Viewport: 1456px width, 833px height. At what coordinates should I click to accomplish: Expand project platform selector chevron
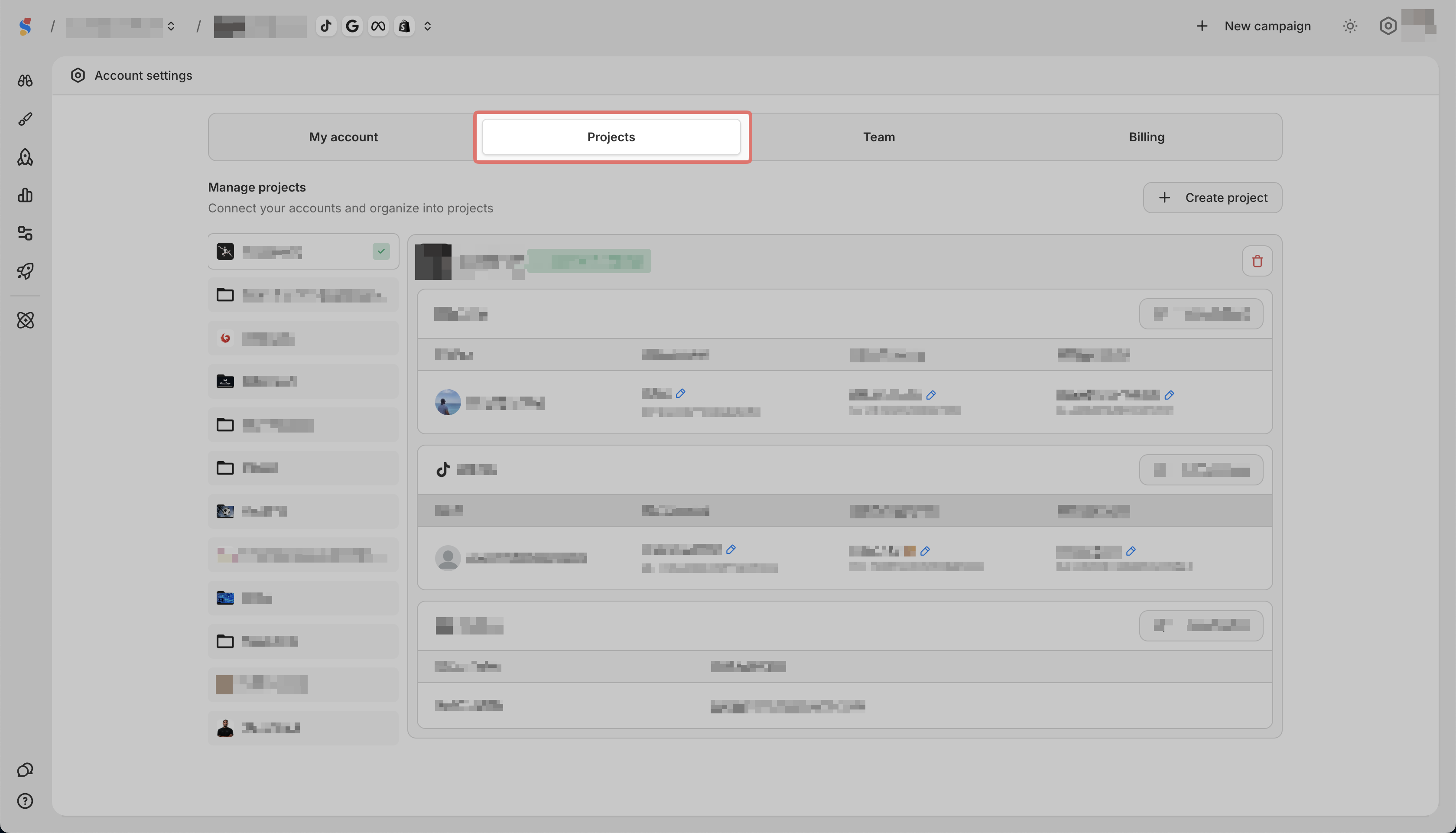click(427, 26)
